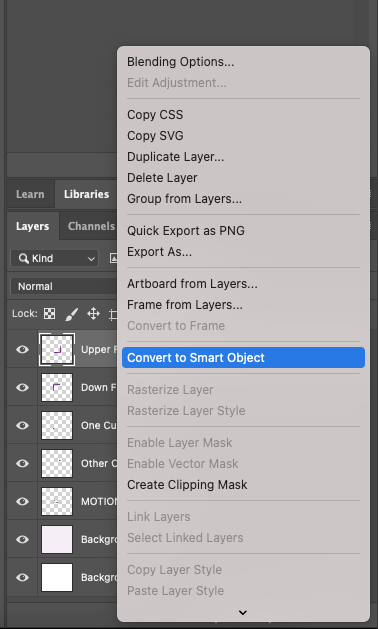The height and width of the screenshot is (629, 378).
Task: Hide the Upper F layer via eye icon
Action: point(22,349)
